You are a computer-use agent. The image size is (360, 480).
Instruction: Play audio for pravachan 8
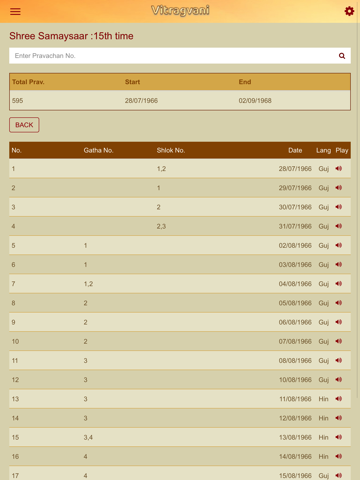click(x=339, y=303)
